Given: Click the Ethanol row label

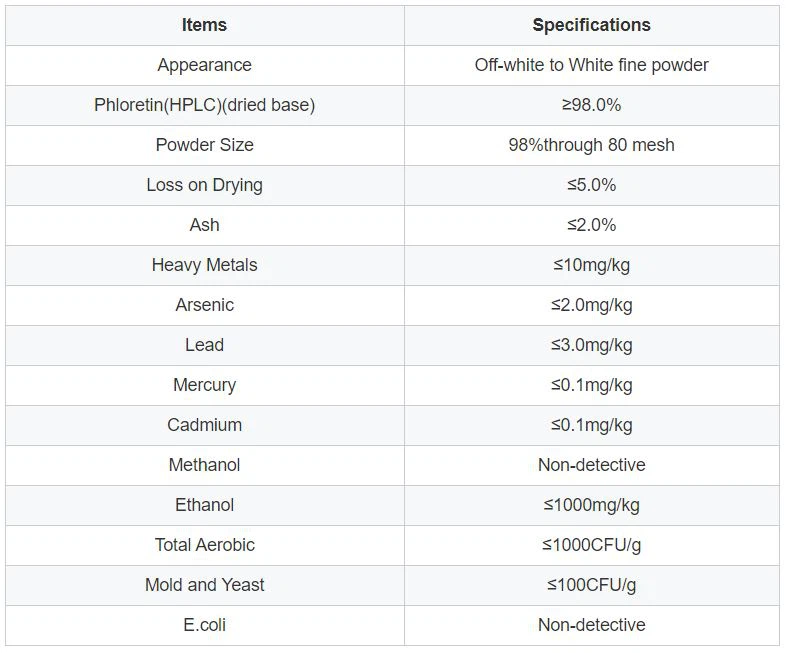Looking at the screenshot, I should 204,505.
